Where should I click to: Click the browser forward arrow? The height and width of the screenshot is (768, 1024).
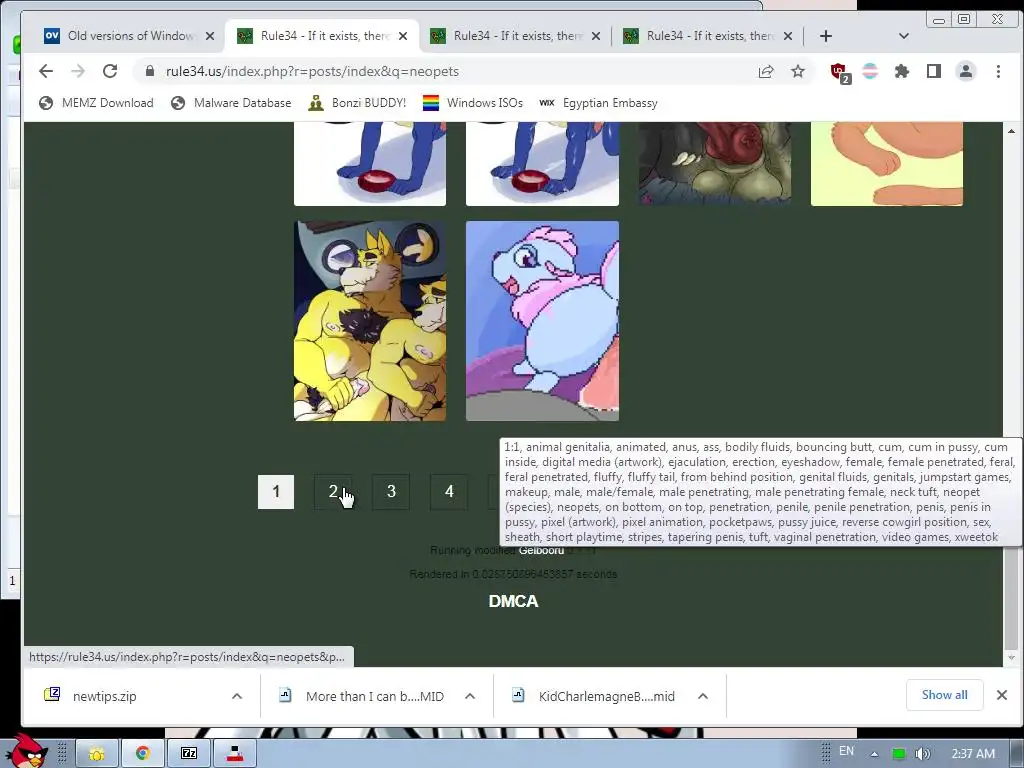click(78, 71)
